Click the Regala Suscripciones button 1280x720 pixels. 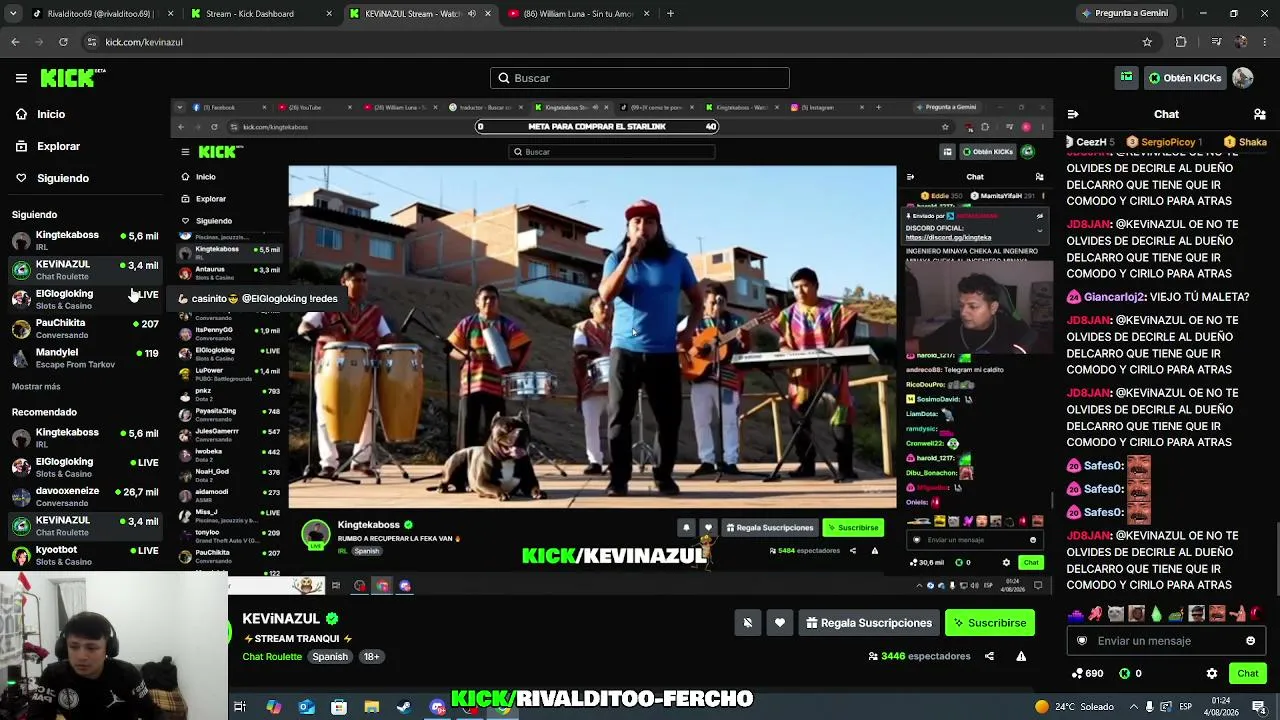click(x=869, y=623)
